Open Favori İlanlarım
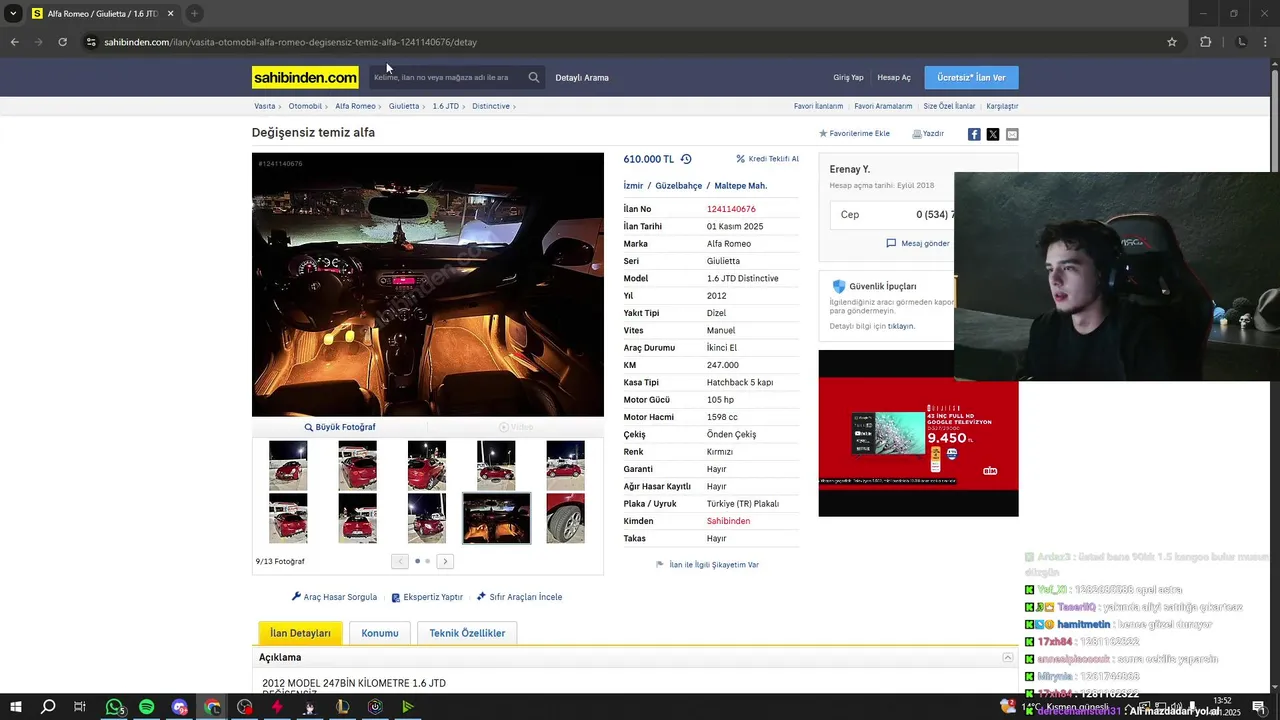This screenshot has height=720, width=1280. [x=818, y=106]
